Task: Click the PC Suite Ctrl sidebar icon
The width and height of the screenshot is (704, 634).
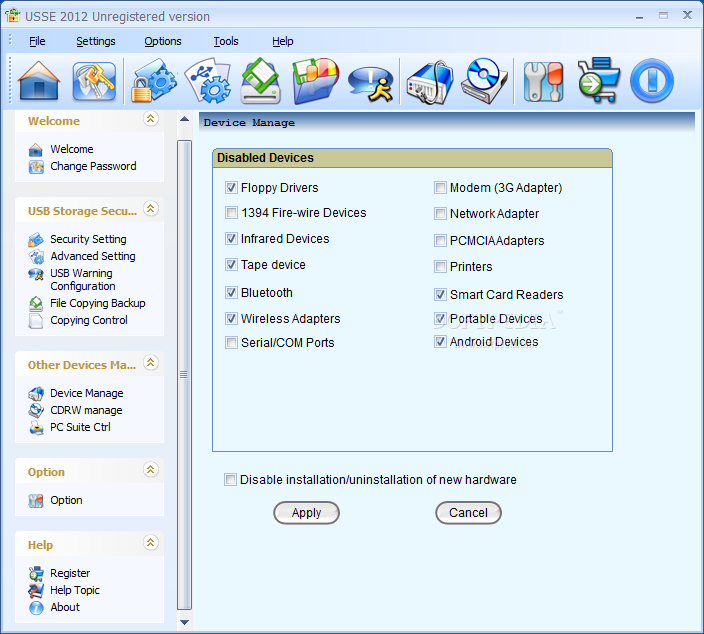Action: pyautogui.click(x=36, y=428)
